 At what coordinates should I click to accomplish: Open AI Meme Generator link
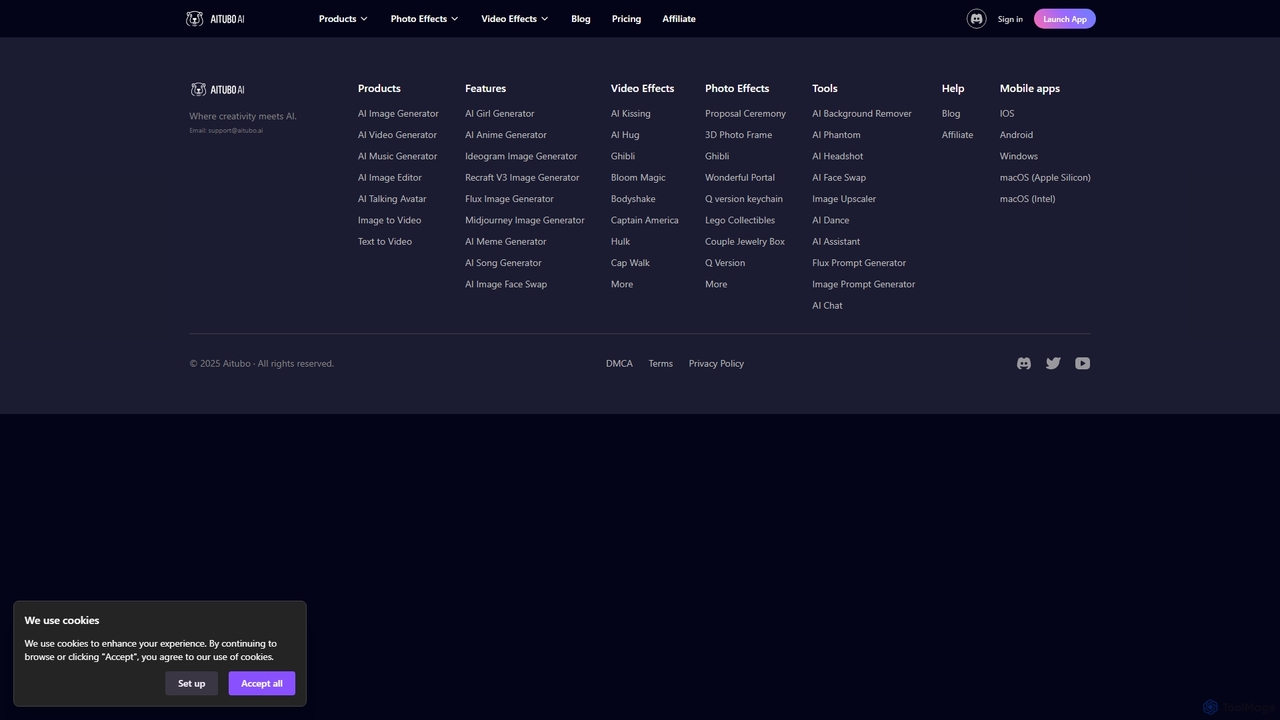(x=506, y=242)
